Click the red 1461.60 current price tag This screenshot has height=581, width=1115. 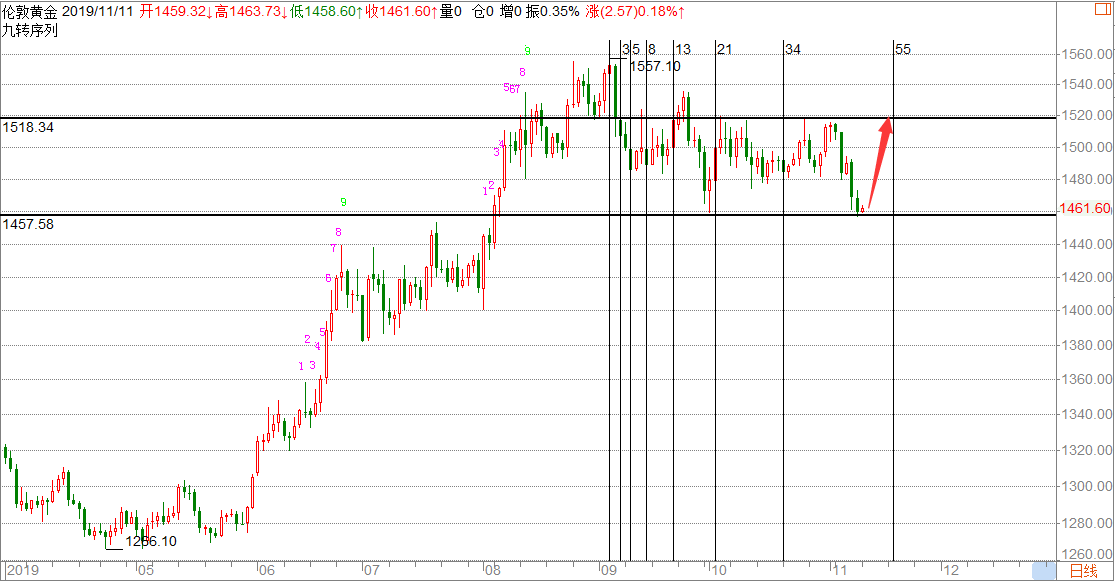point(1085,209)
